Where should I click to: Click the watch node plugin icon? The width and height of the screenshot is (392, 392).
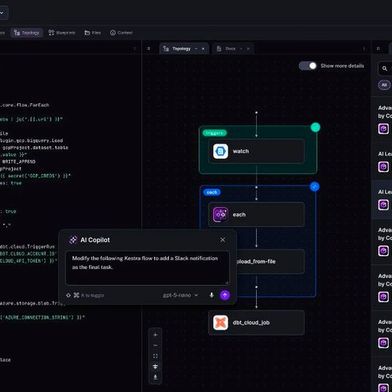point(221,151)
